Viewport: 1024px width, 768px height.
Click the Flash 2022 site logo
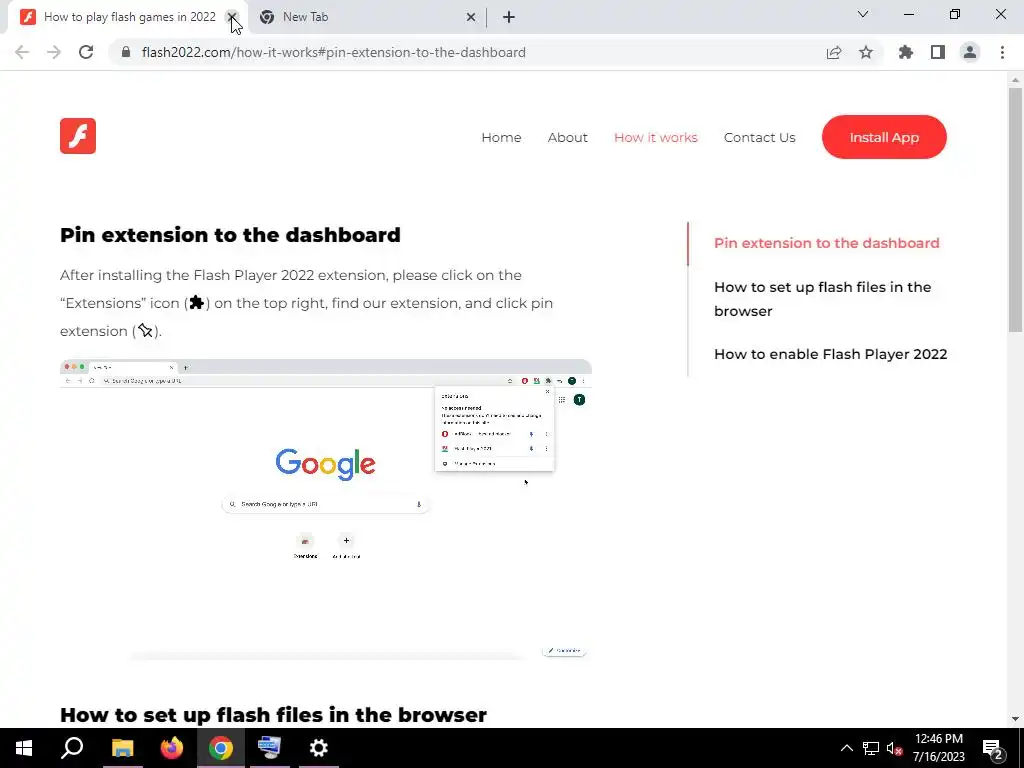pos(78,136)
